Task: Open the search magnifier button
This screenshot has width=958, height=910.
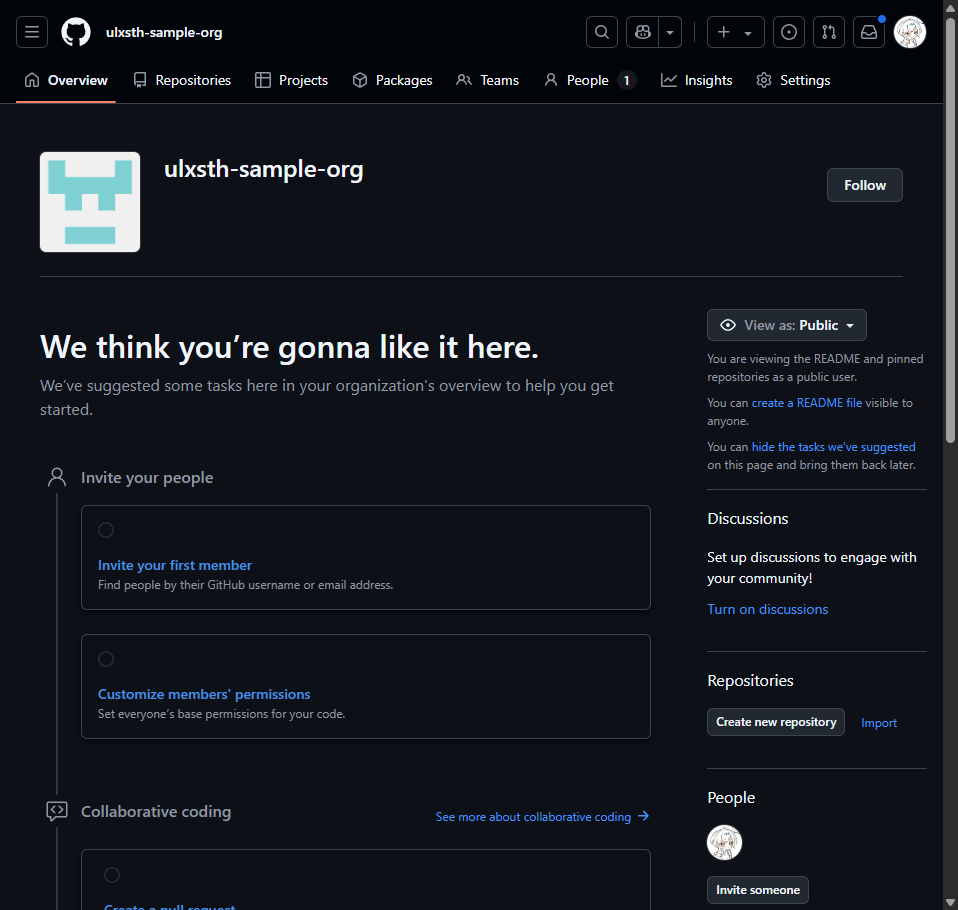Action: [602, 32]
